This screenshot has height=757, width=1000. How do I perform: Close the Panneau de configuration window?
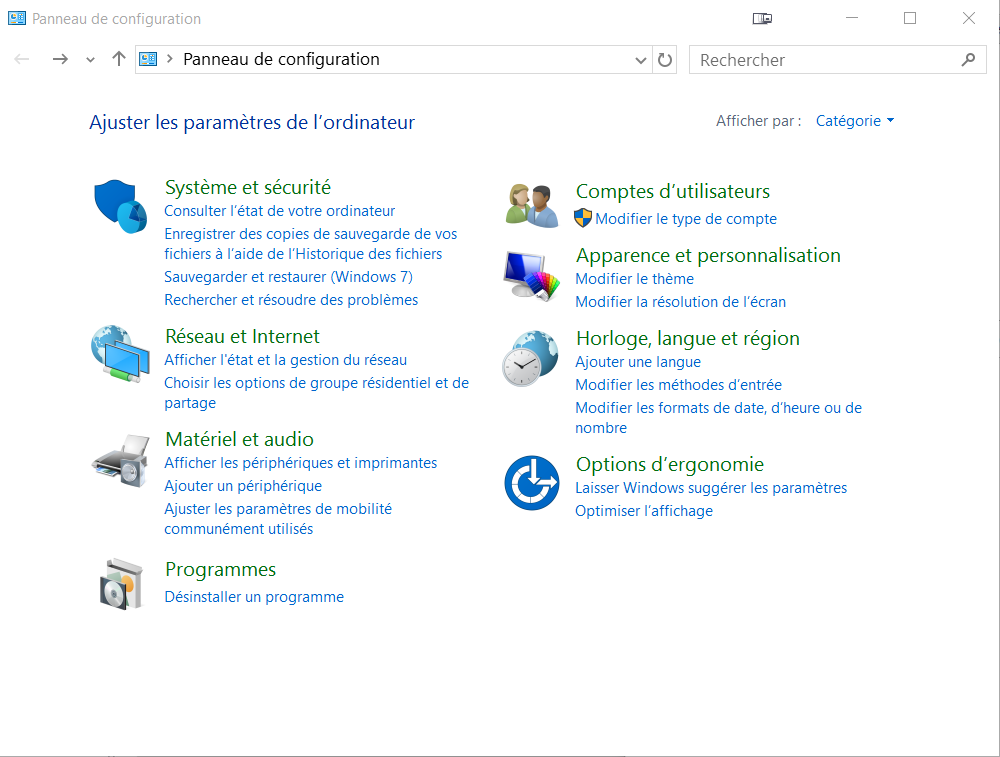969,18
